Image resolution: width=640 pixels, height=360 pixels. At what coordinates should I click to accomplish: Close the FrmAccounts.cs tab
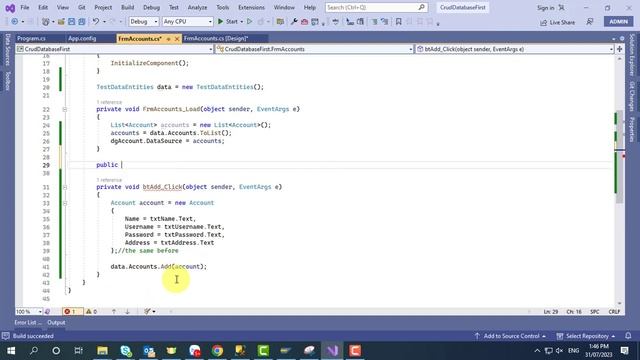click(x=177, y=39)
